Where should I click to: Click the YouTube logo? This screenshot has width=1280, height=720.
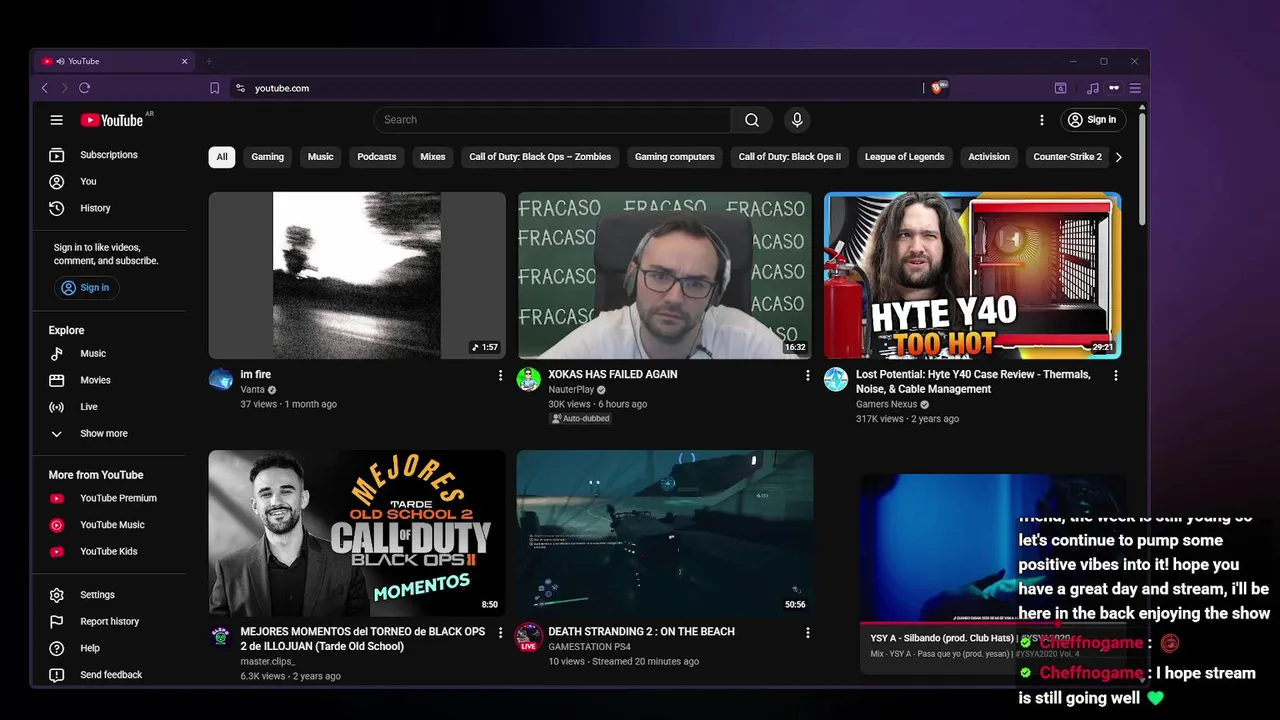pos(112,120)
